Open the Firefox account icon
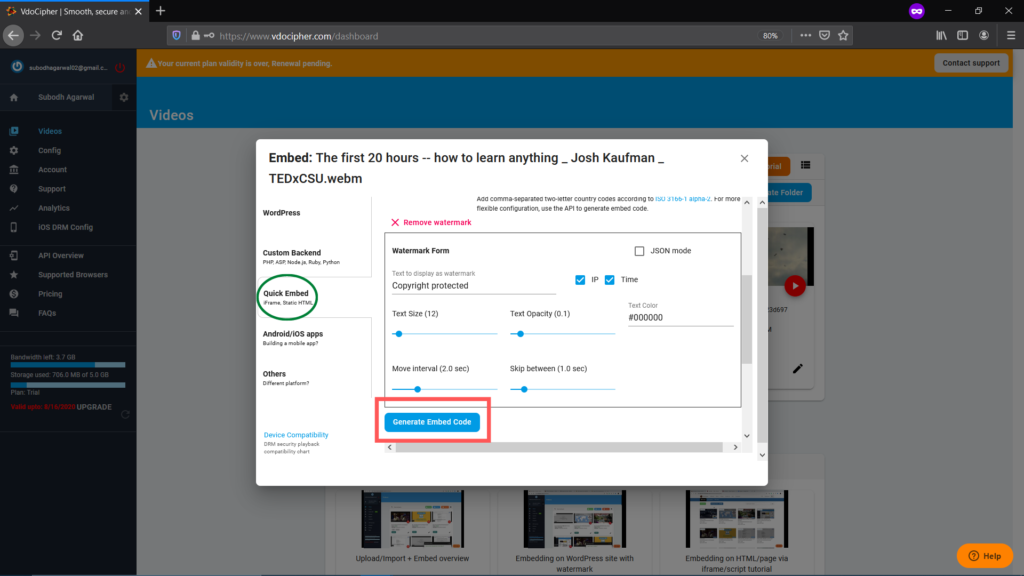This screenshot has height=576, width=1024. [x=984, y=36]
